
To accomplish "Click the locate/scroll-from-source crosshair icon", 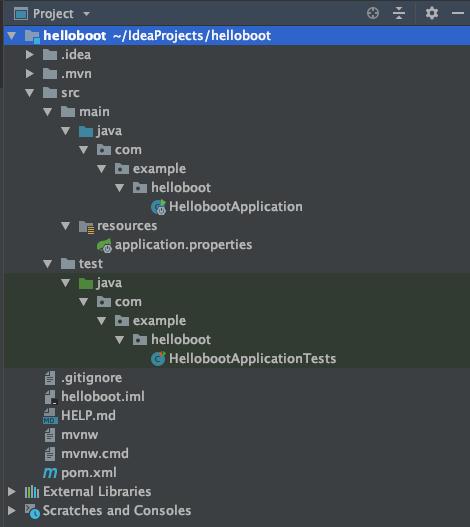I will click(x=373, y=13).
